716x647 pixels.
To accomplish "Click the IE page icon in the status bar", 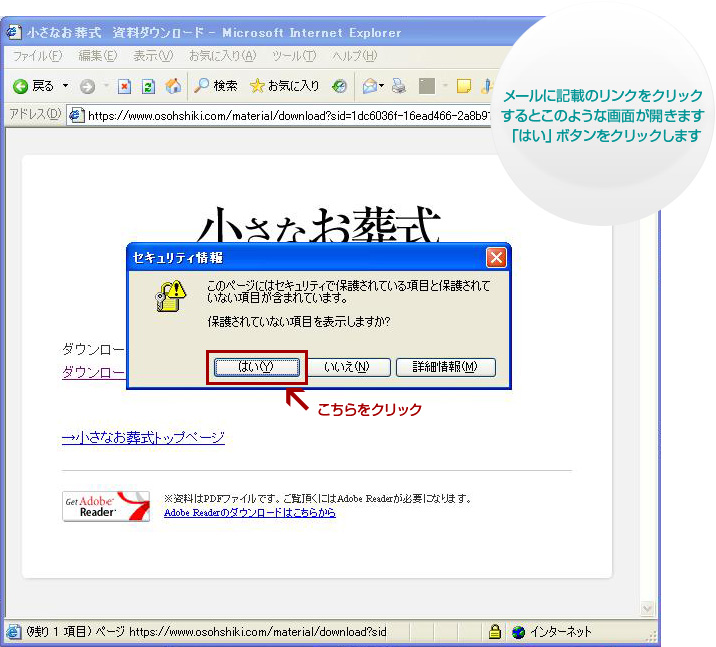I will point(13,632).
